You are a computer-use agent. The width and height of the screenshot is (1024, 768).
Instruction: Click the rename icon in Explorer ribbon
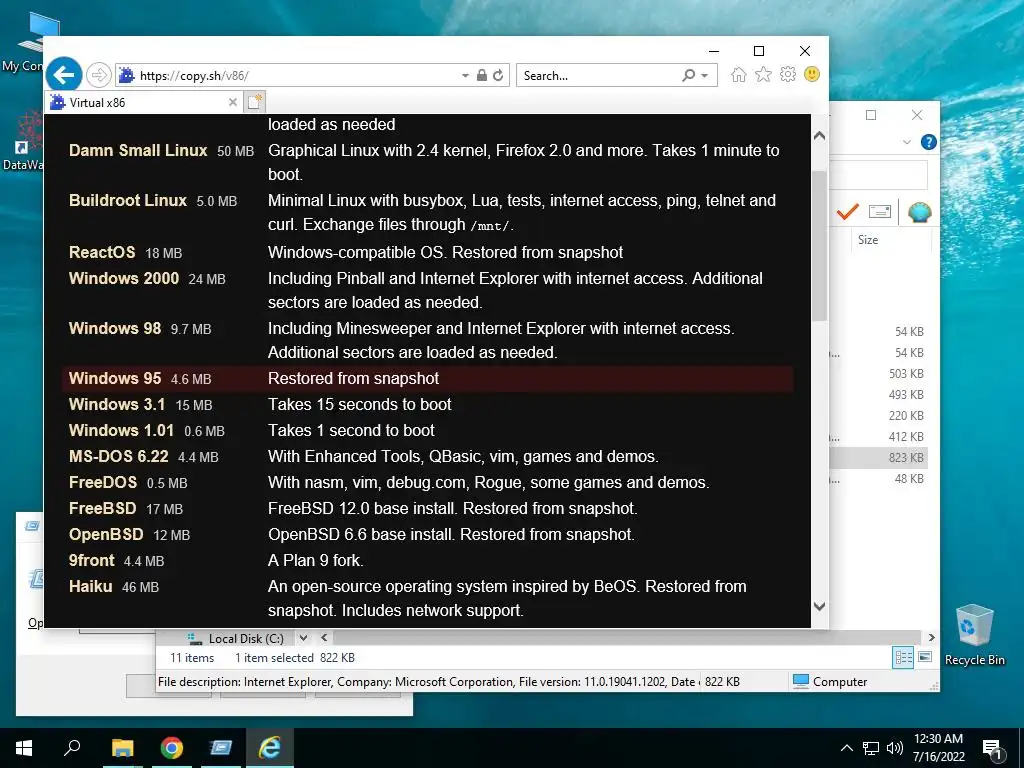880,212
